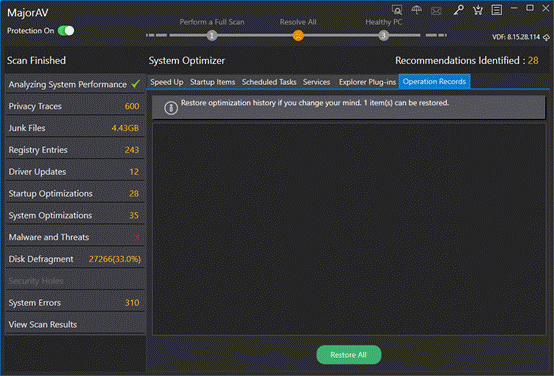Switch to the Services tab
Screen dimensions: 554x376
316,82
